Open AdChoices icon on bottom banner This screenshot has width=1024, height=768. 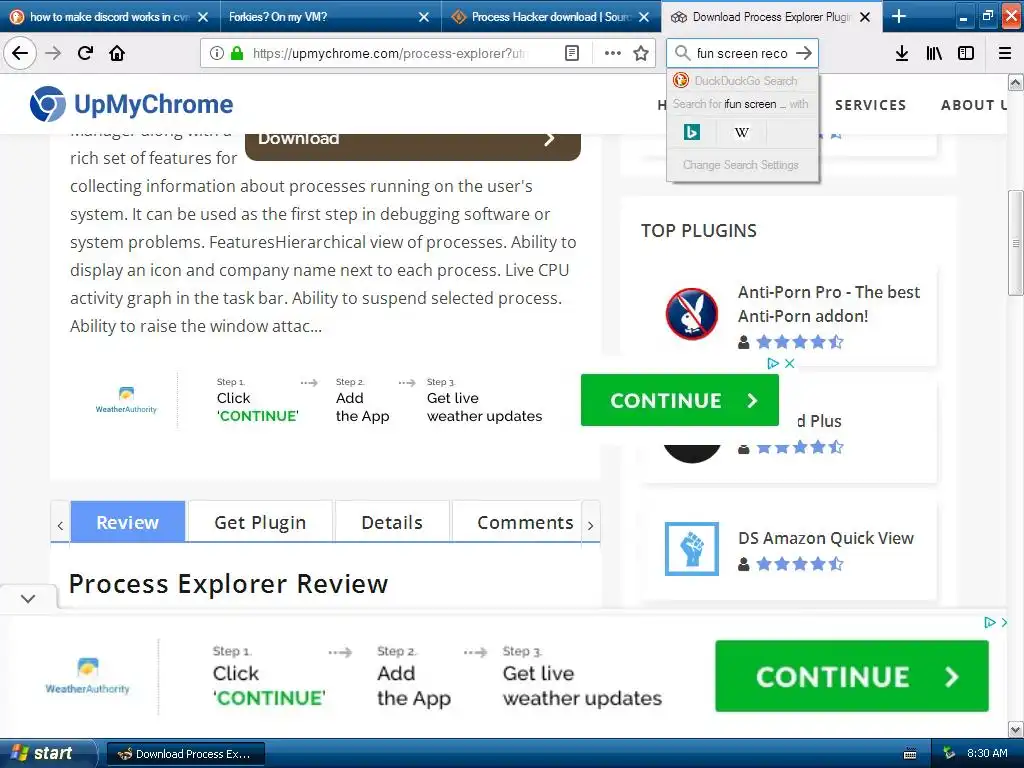pos(990,622)
